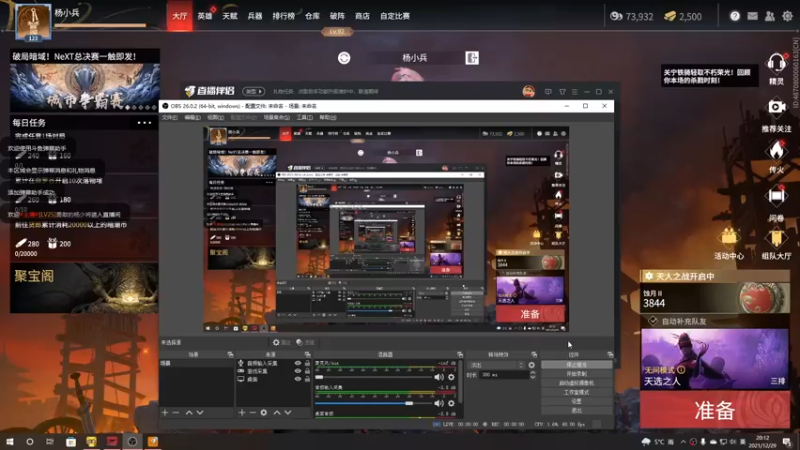Open the friends icon in game header
The width and height of the screenshot is (800, 450).
coord(770,16)
